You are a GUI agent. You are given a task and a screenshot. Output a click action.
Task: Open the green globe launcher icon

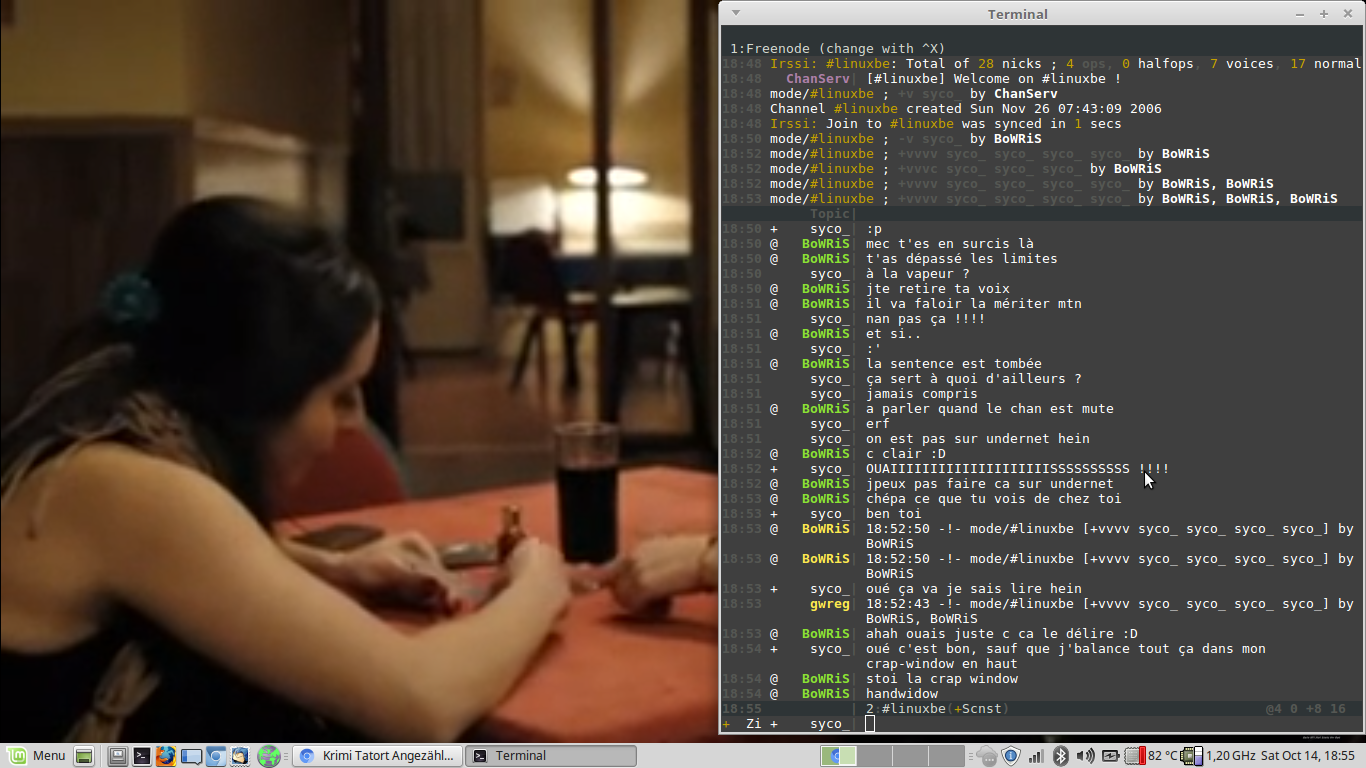(x=268, y=756)
